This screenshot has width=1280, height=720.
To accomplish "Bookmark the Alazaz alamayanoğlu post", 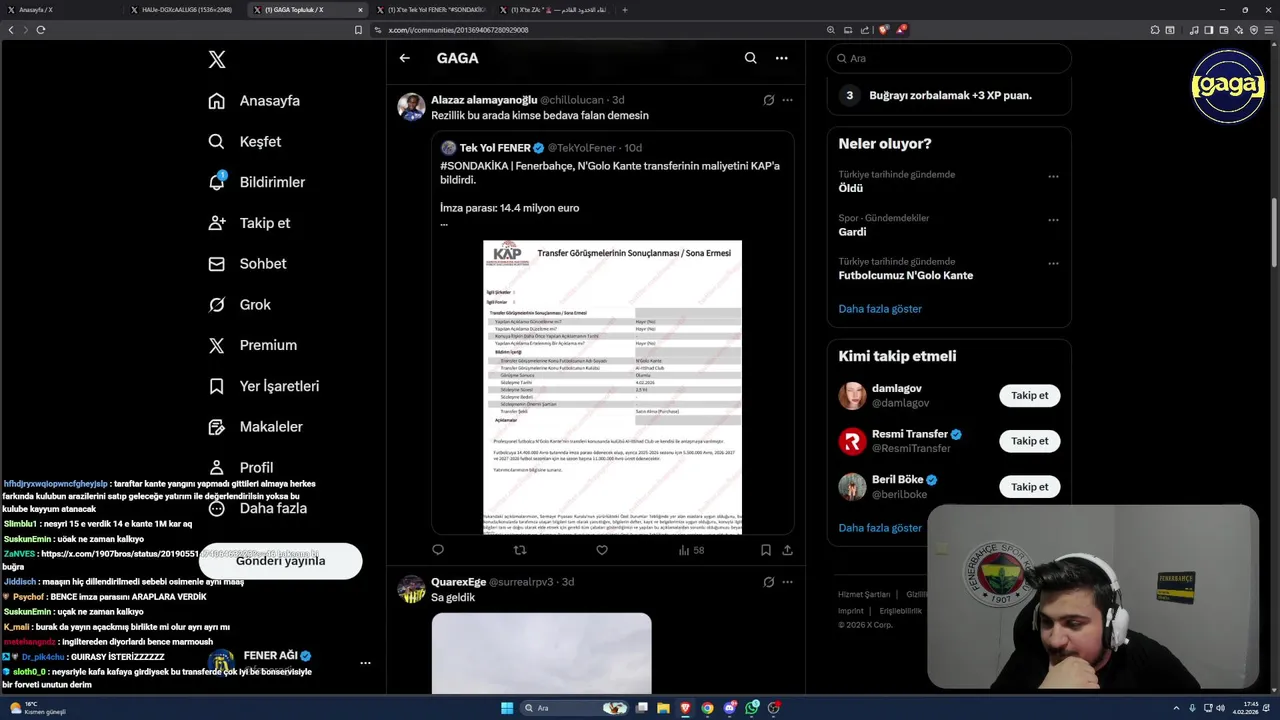I will [765, 550].
